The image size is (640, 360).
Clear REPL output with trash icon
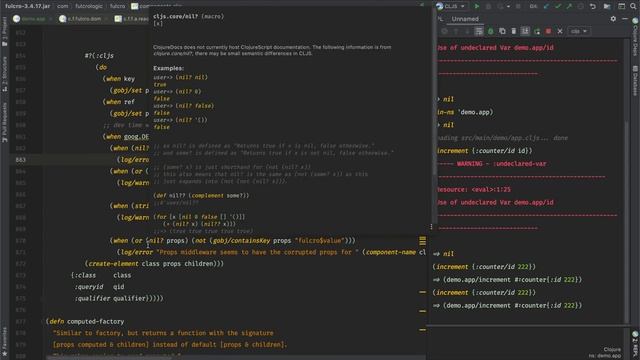[x=513, y=31]
